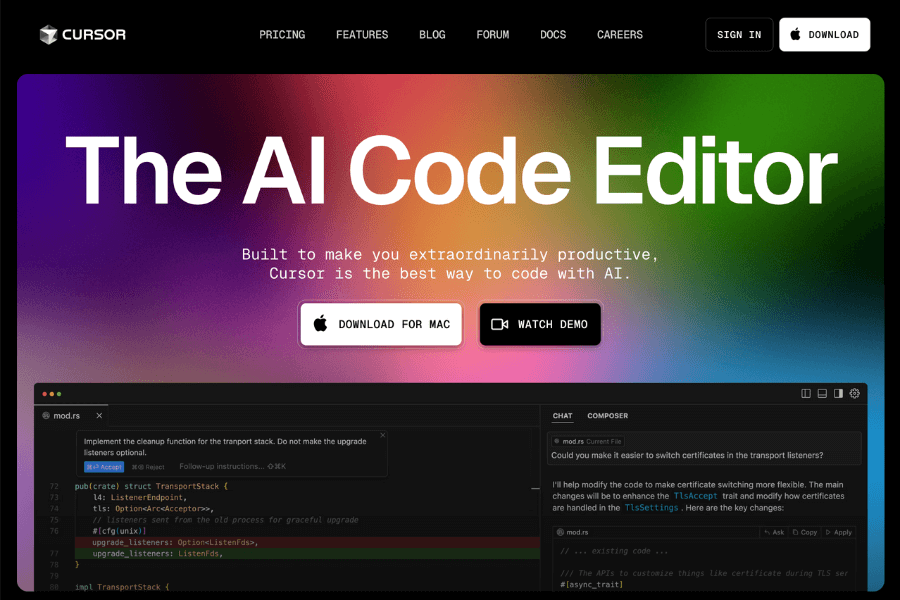Click the TlsSettings code reference
Screen dimensions: 900x600
click(x=651, y=508)
